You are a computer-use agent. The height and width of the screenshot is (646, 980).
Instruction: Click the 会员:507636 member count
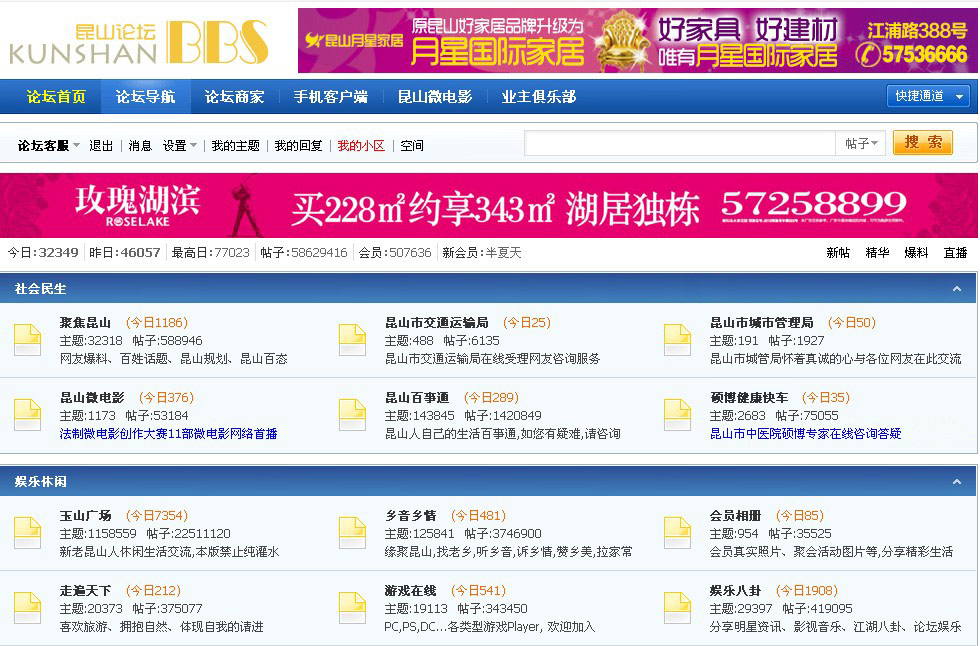395,252
